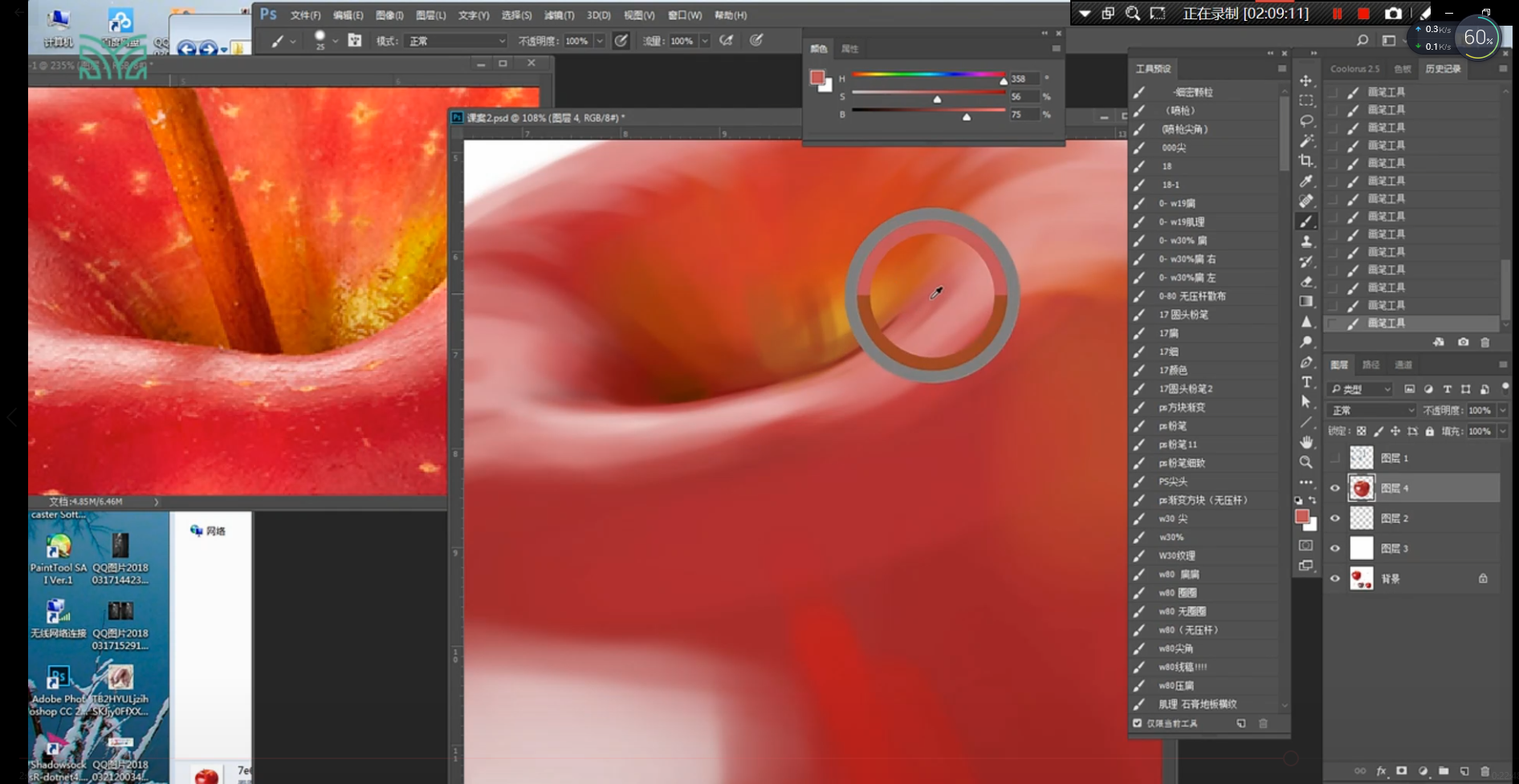Screen dimensions: 1519x784
Task: Select the Pen tool
Action: pos(1306,362)
